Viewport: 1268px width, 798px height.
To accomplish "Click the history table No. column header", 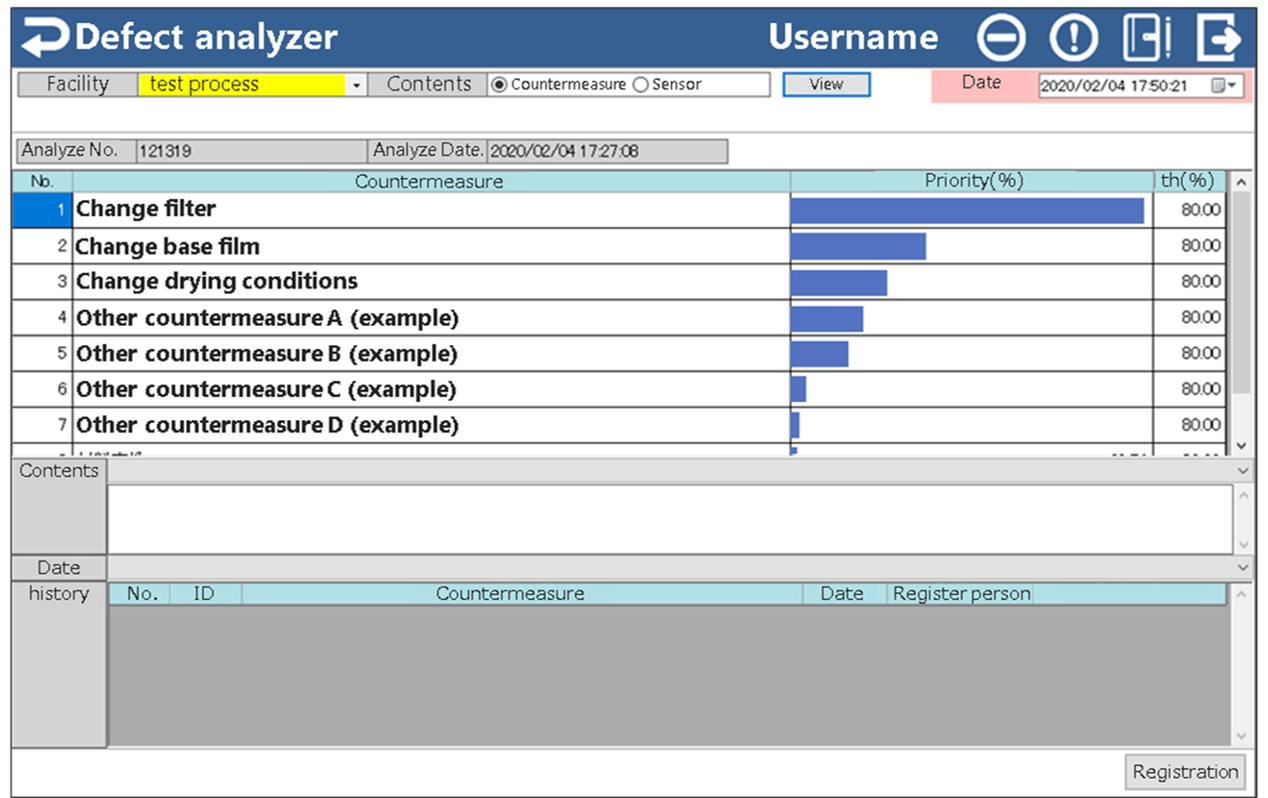I will pyautogui.click(x=140, y=594).
